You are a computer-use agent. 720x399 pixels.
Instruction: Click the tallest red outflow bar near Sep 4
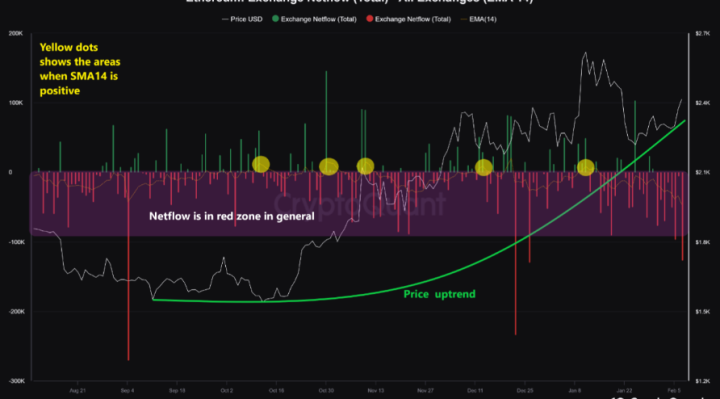128,266
